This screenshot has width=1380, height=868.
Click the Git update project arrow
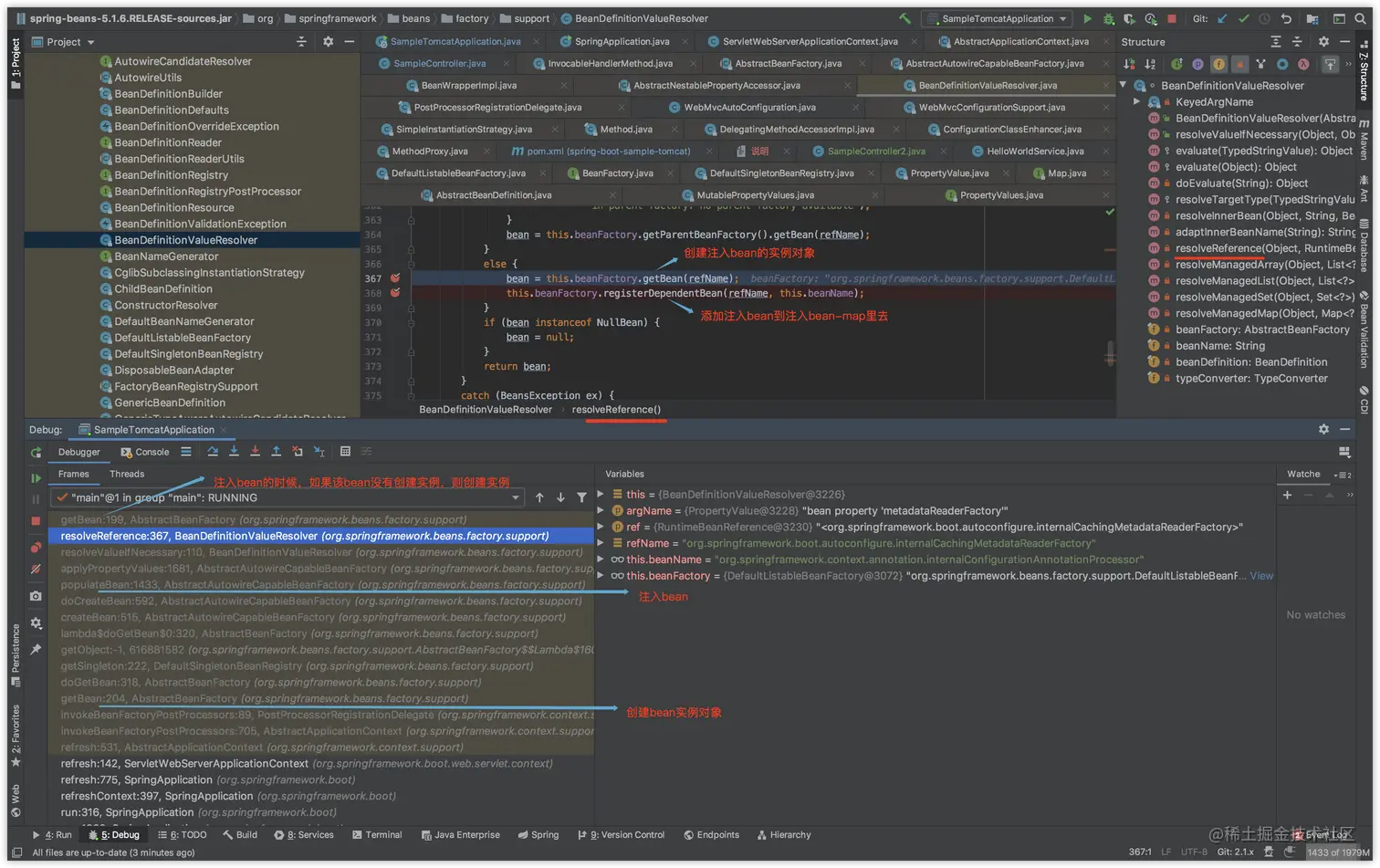click(1222, 18)
